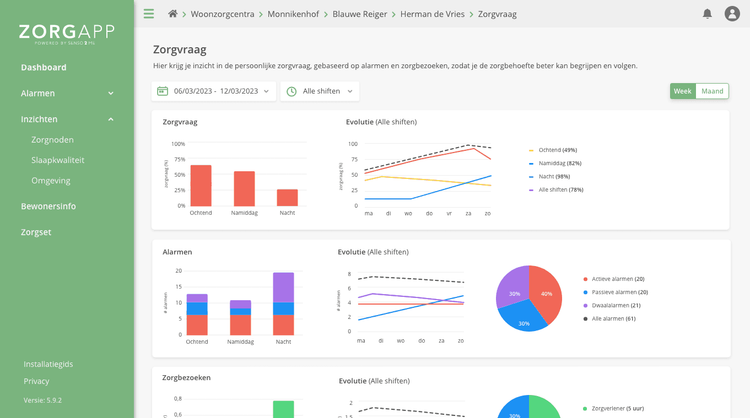Open Omgeving submenu item
The width and height of the screenshot is (750, 418).
pos(51,181)
